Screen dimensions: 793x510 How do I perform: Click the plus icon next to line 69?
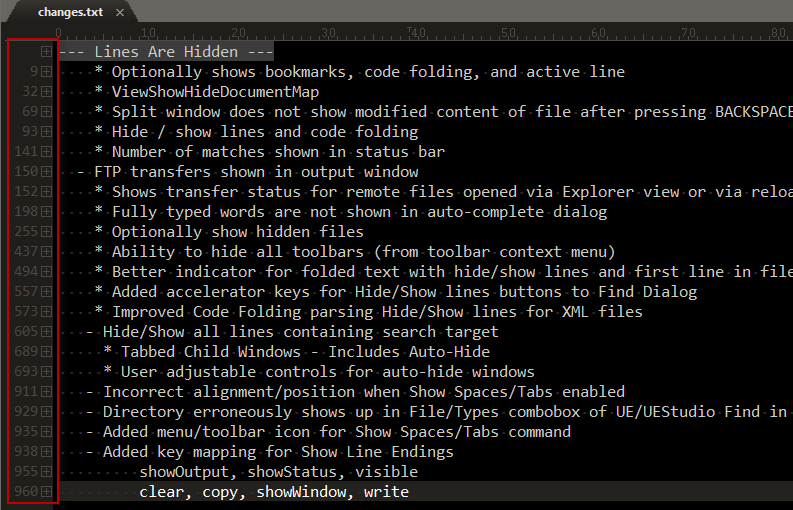[x=47, y=111]
